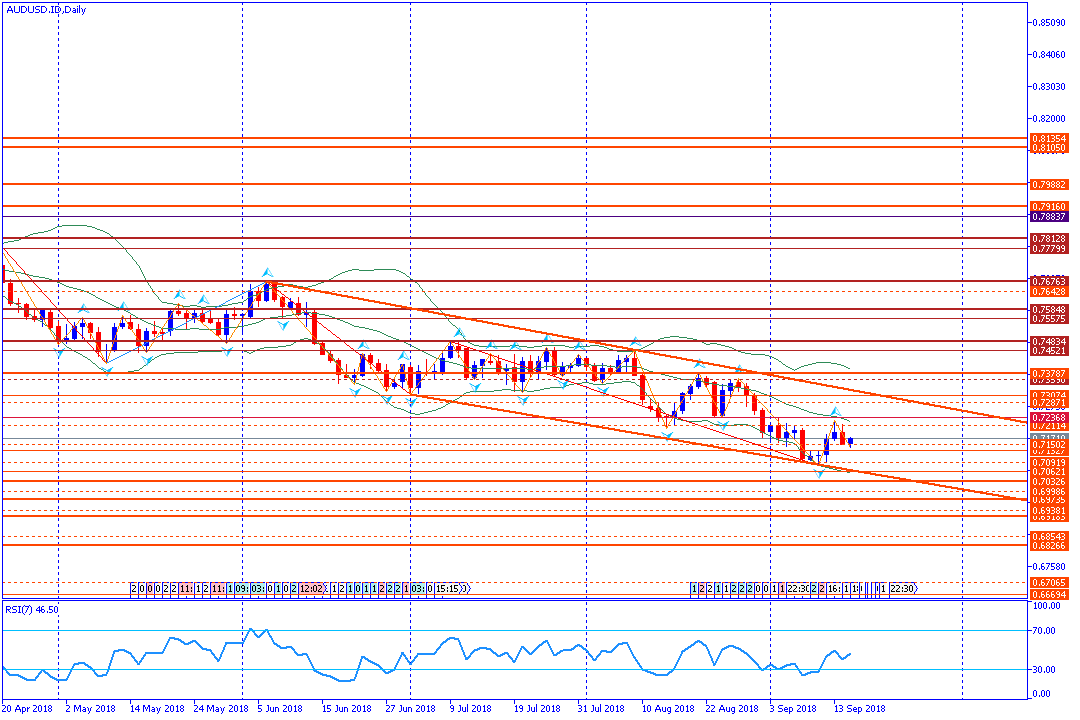Viewport: 1080px width, 720px height.
Task: Select the 0.72871 price level label
Action: pos(1048,402)
